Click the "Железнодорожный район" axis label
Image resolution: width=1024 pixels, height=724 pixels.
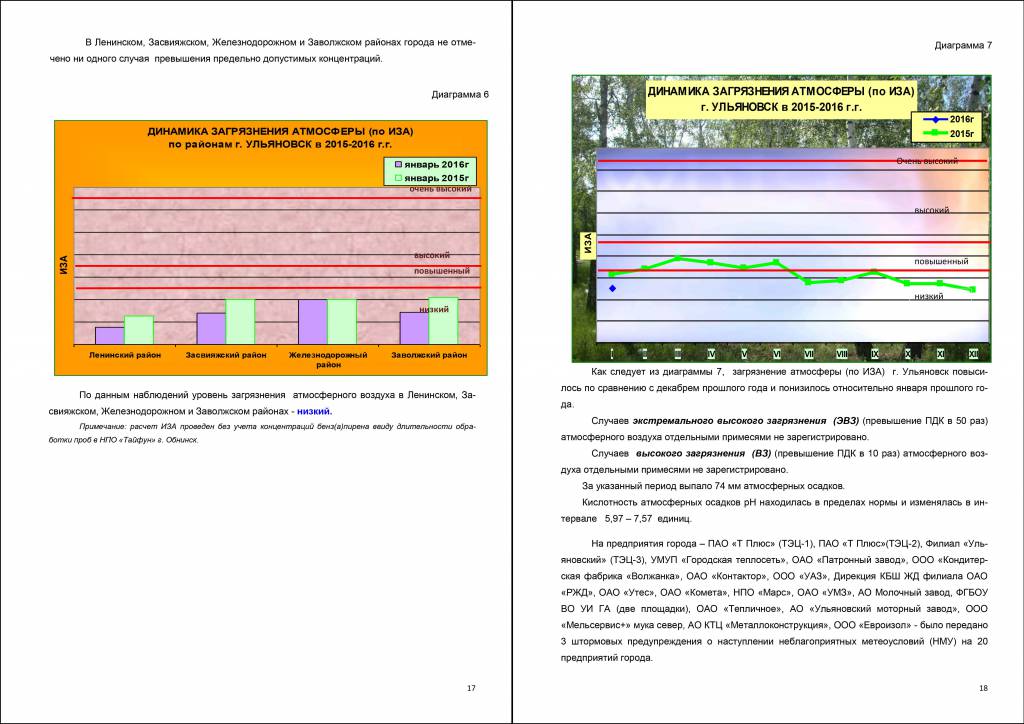pos(328,360)
